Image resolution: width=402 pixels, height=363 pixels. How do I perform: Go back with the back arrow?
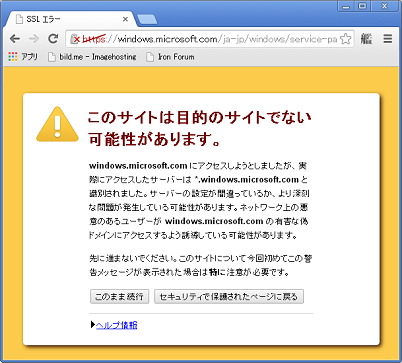(x=15, y=39)
